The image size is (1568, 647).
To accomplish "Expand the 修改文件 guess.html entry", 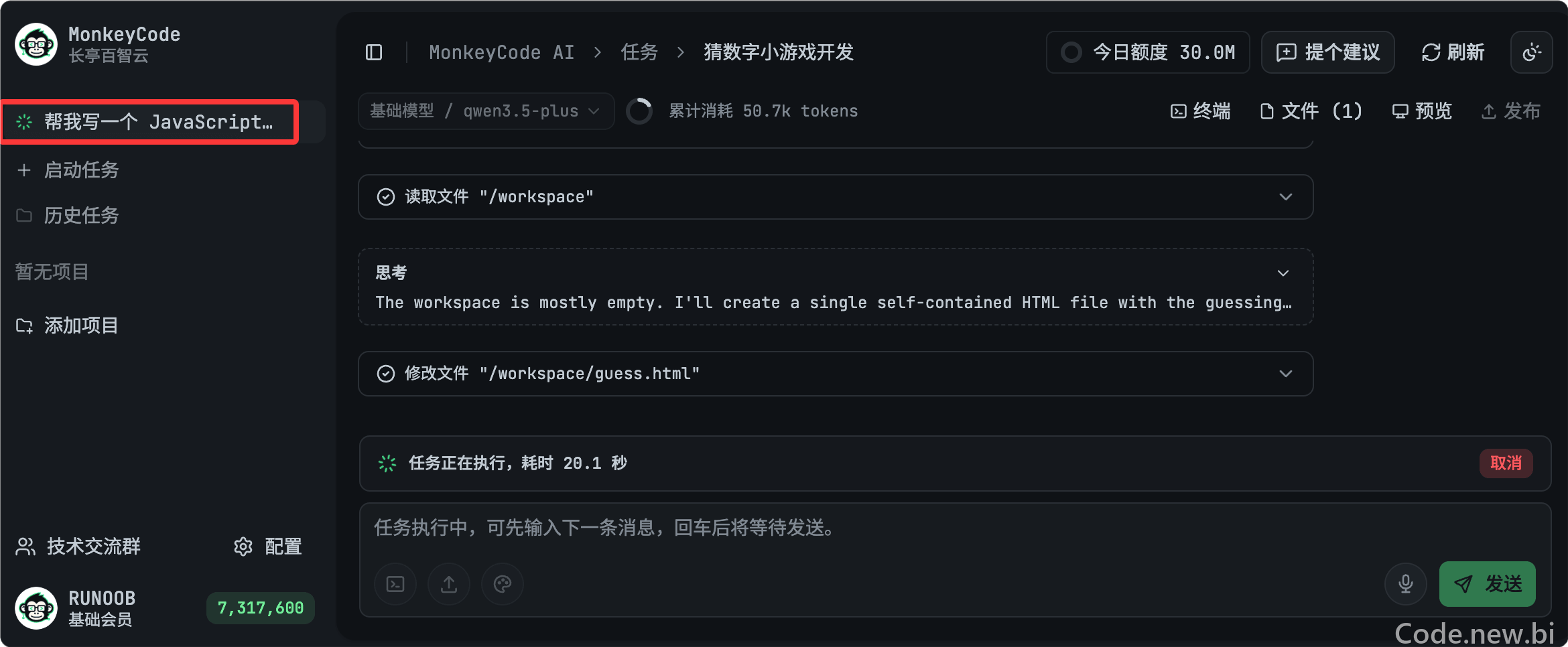I will [836, 374].
